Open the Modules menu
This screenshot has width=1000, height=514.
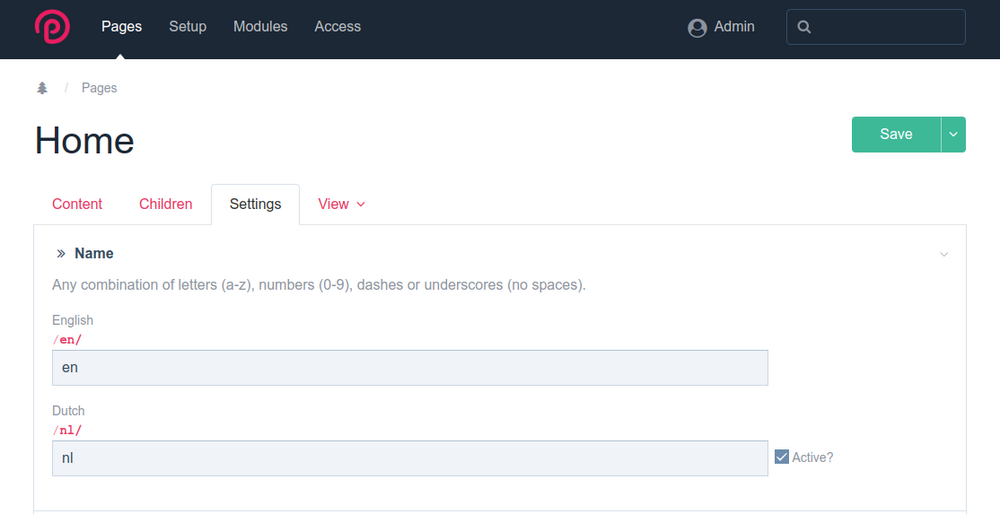tap(260, 27)
